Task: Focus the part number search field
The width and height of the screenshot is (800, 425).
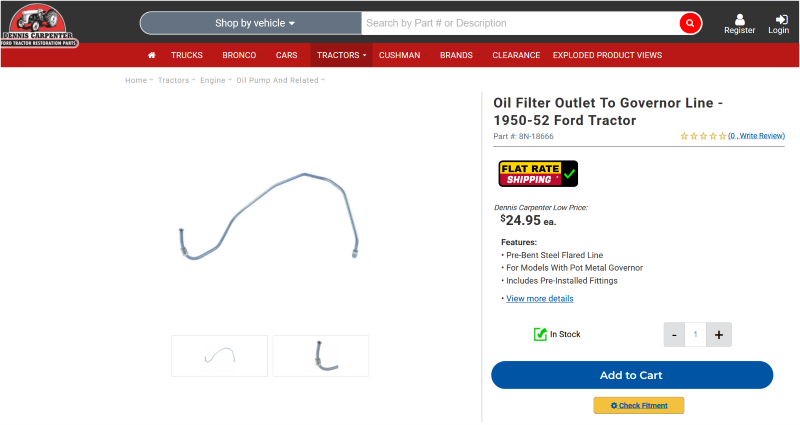Action: pyautogui.click(x=520, y=23)
